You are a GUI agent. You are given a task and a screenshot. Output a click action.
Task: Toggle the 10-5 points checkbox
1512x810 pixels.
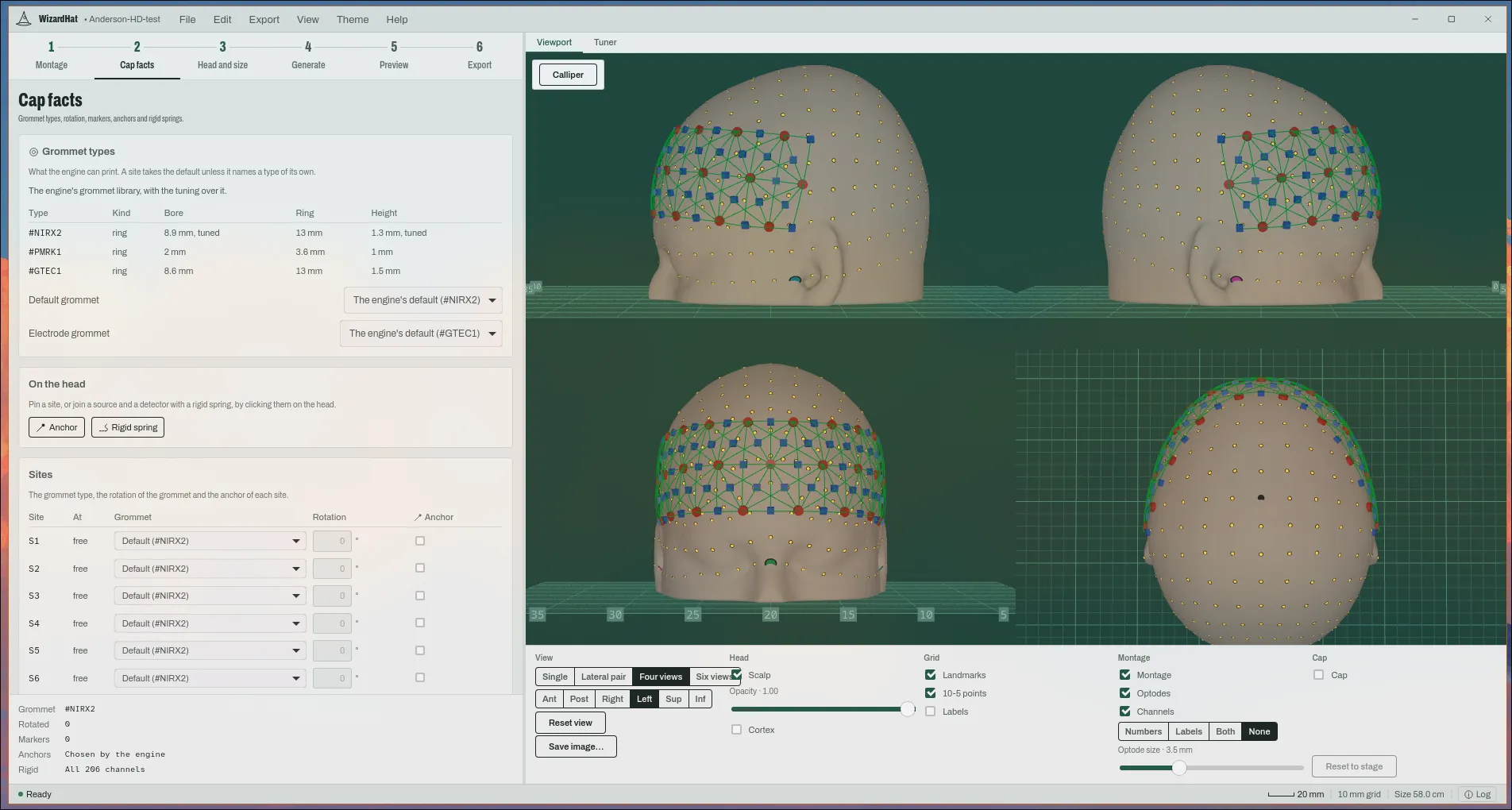(930, 693)
